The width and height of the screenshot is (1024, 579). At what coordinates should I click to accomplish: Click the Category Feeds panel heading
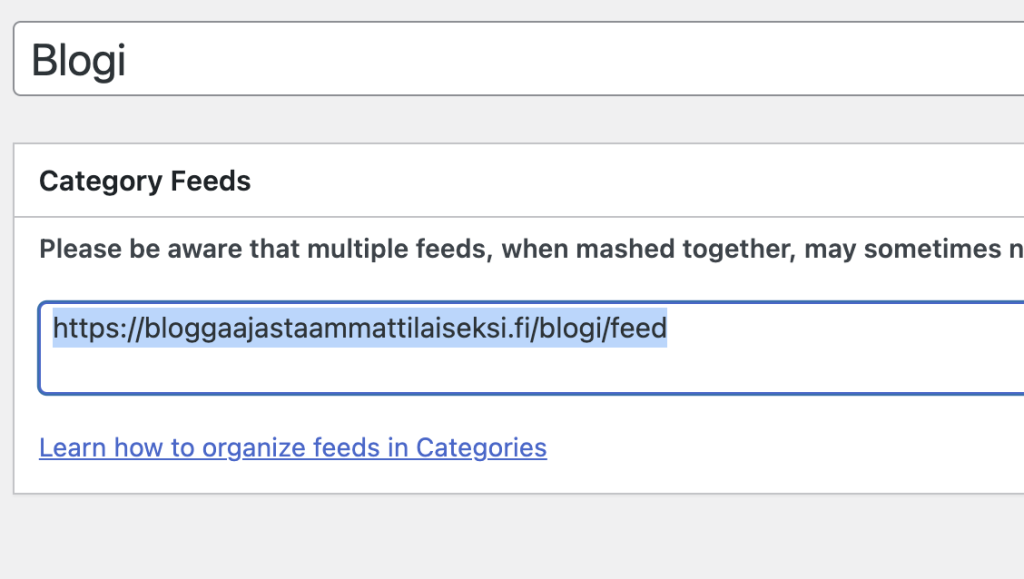144,181
